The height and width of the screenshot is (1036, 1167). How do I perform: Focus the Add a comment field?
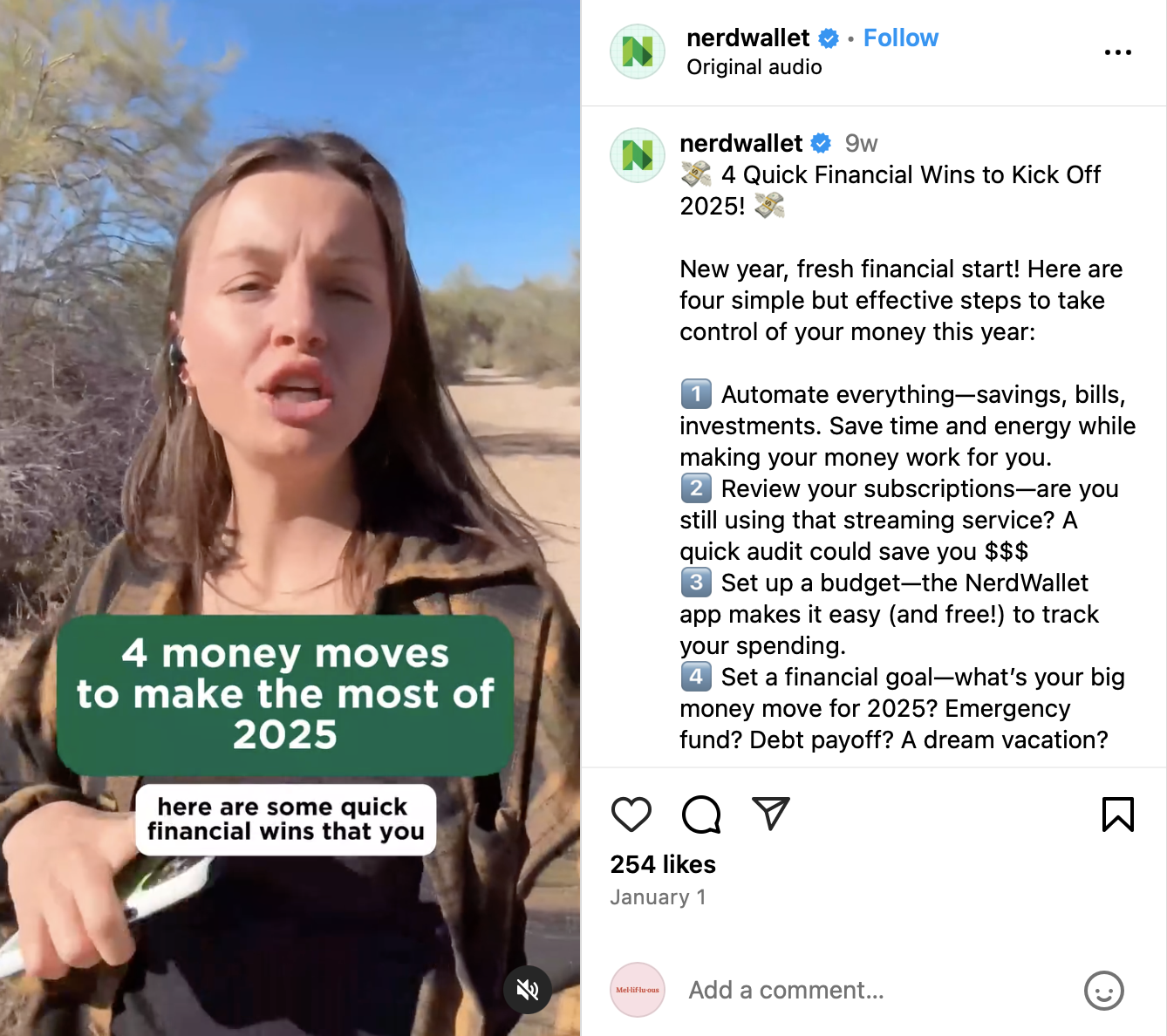(x=872, y=990)
